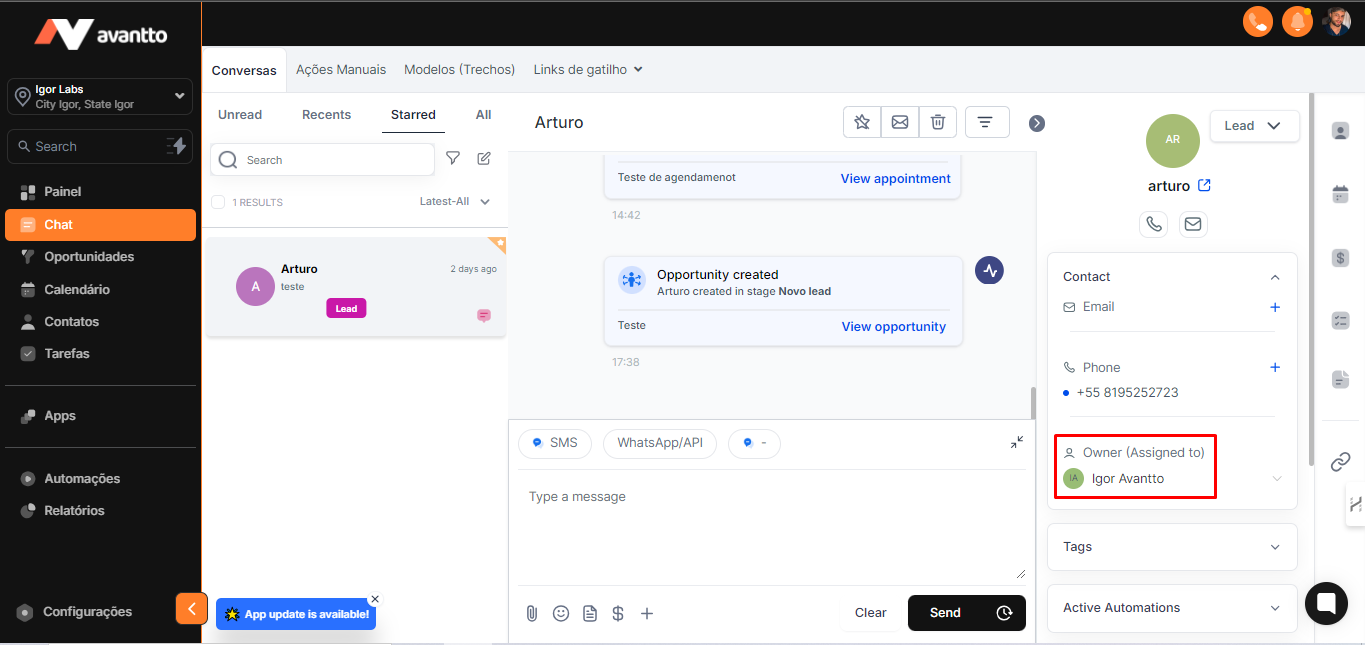Click the phone call icon under arturo
Image resolution: width=1365 pixels, height=645 pixels.
click(1154, 224)
